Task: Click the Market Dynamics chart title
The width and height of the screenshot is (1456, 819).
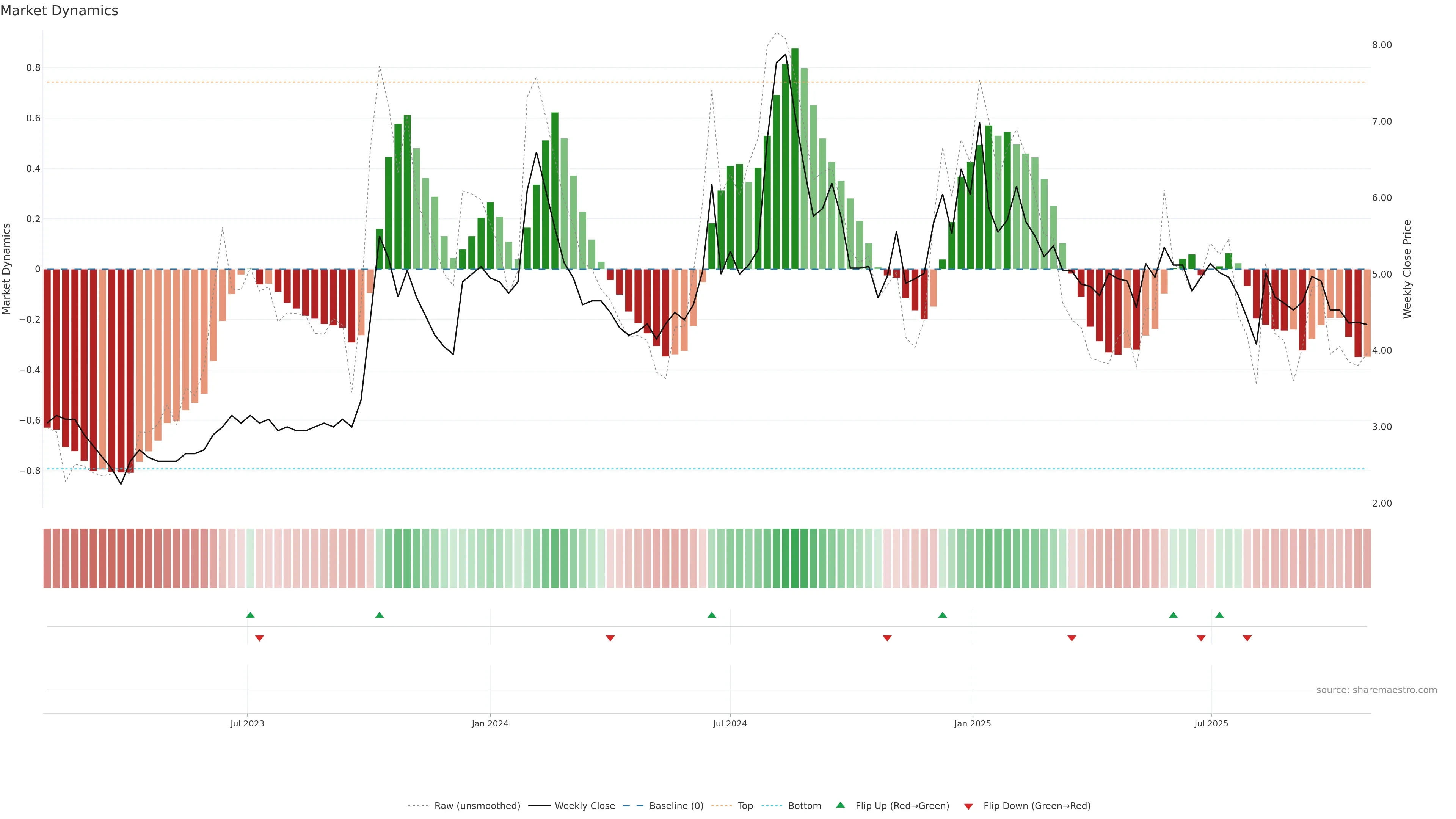Action: (60, 11)
